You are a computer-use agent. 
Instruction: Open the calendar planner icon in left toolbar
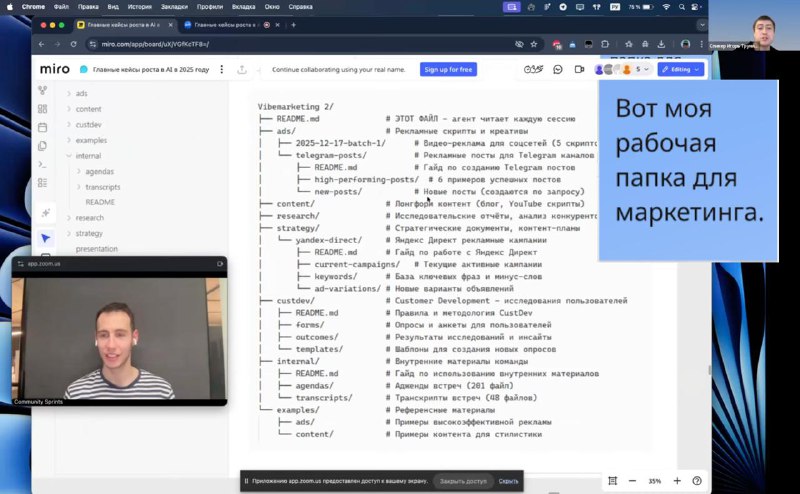(x=43, y=127)
